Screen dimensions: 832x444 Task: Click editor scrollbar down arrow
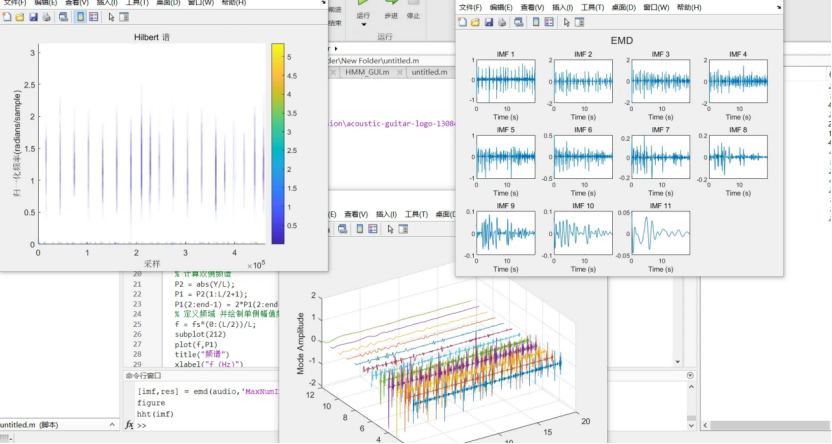tap(678, 362)
